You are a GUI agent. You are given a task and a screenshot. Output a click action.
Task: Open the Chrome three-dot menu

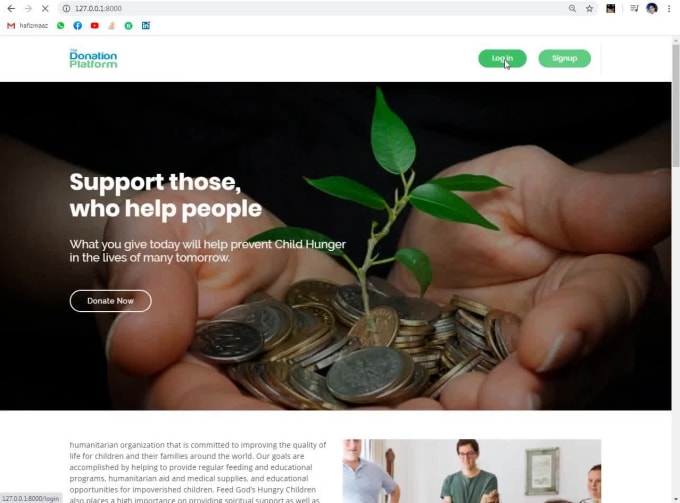coord(669,8)
